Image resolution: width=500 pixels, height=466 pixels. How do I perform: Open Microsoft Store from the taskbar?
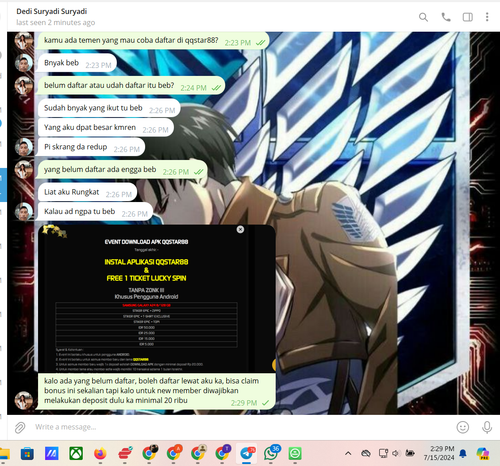pos(27,454)
